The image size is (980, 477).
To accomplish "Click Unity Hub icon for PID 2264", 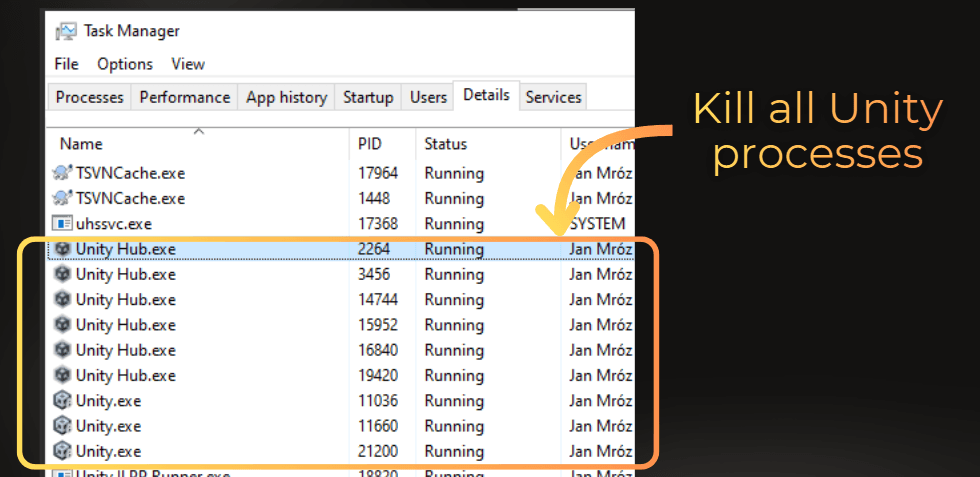I will pos(62,249).
